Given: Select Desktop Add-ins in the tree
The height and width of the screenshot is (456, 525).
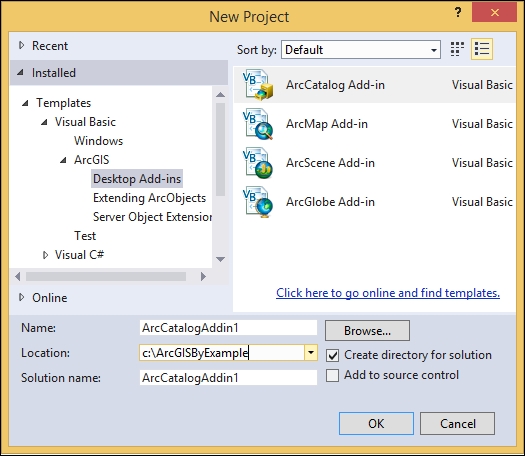Looking at the screenshot, I should 137,178.
